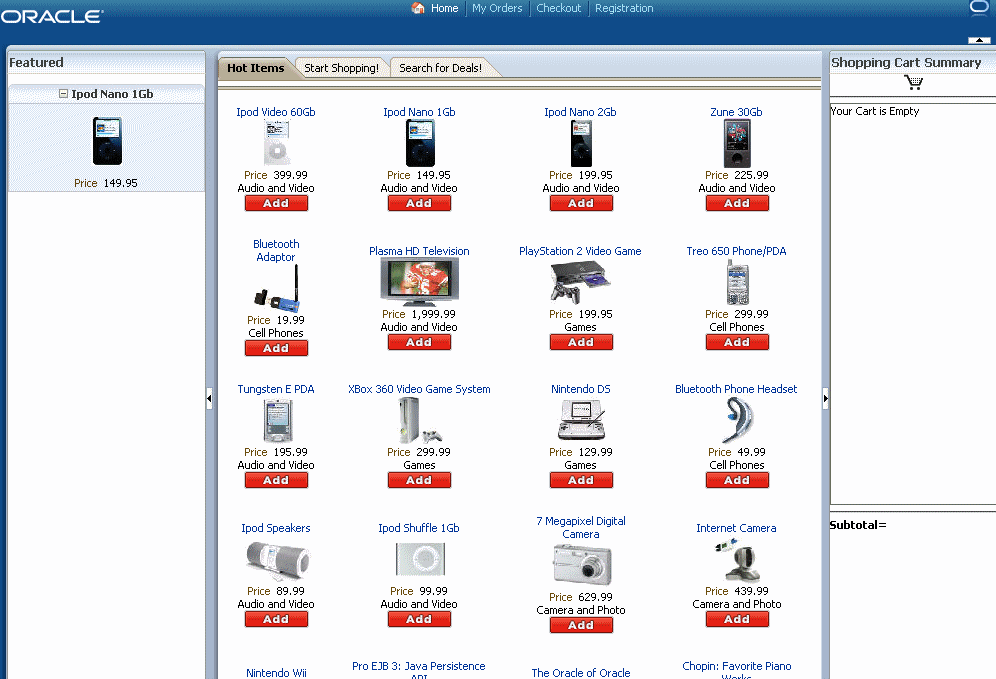The height and width of the screenshot is (679, 996).
Task: Add Zune 30Gb to cart
Action: (737, 203)
